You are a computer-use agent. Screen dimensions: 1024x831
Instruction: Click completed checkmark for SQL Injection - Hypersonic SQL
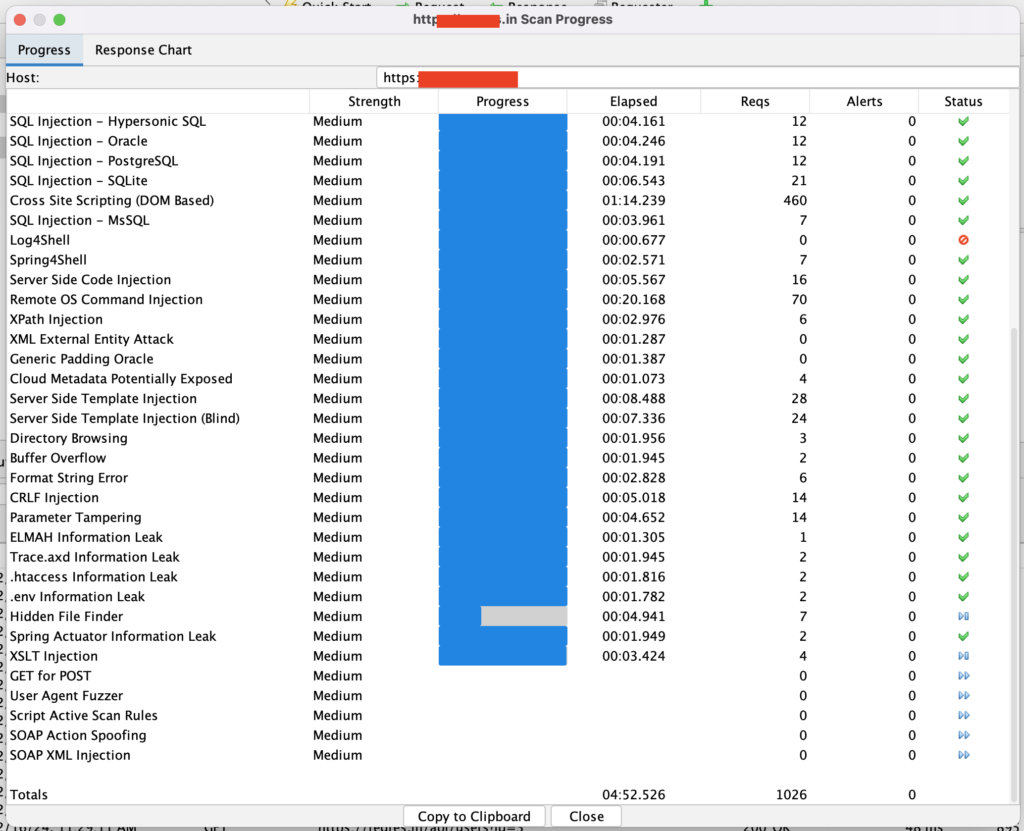[963, 122]
